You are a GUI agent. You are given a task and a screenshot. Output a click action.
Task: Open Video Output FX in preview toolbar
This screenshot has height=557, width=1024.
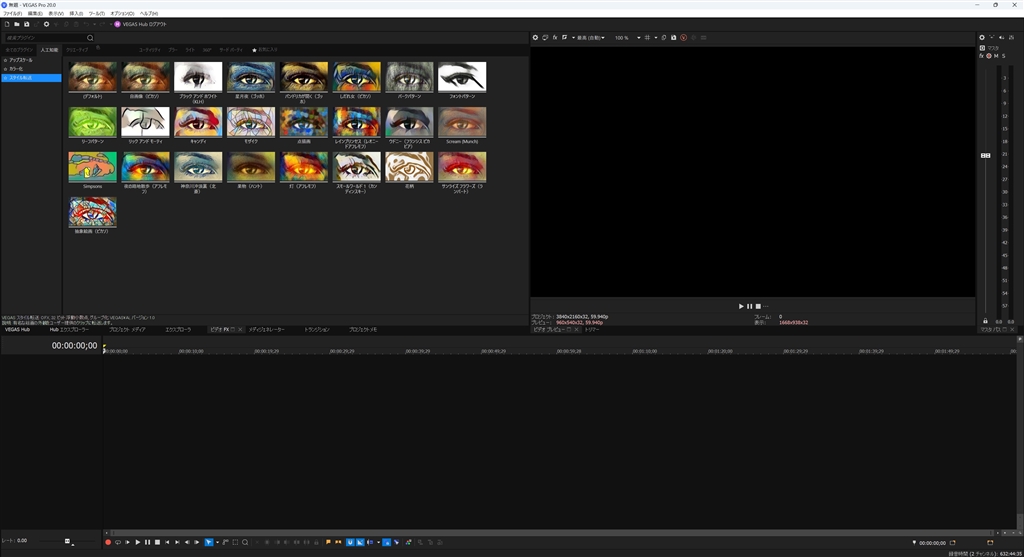(555, 38)
